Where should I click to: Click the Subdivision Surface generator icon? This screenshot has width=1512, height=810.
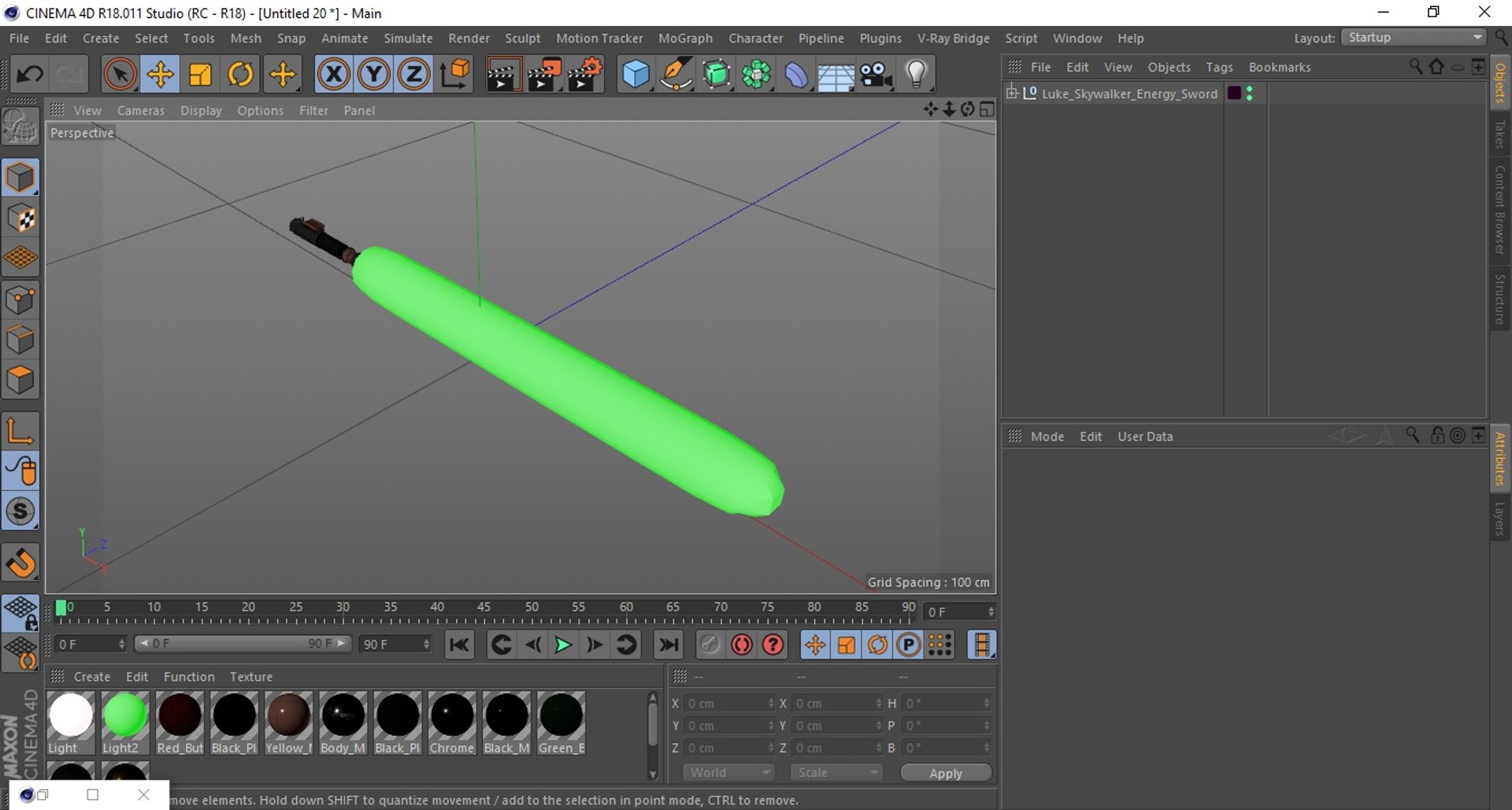(x=716, y=75)
